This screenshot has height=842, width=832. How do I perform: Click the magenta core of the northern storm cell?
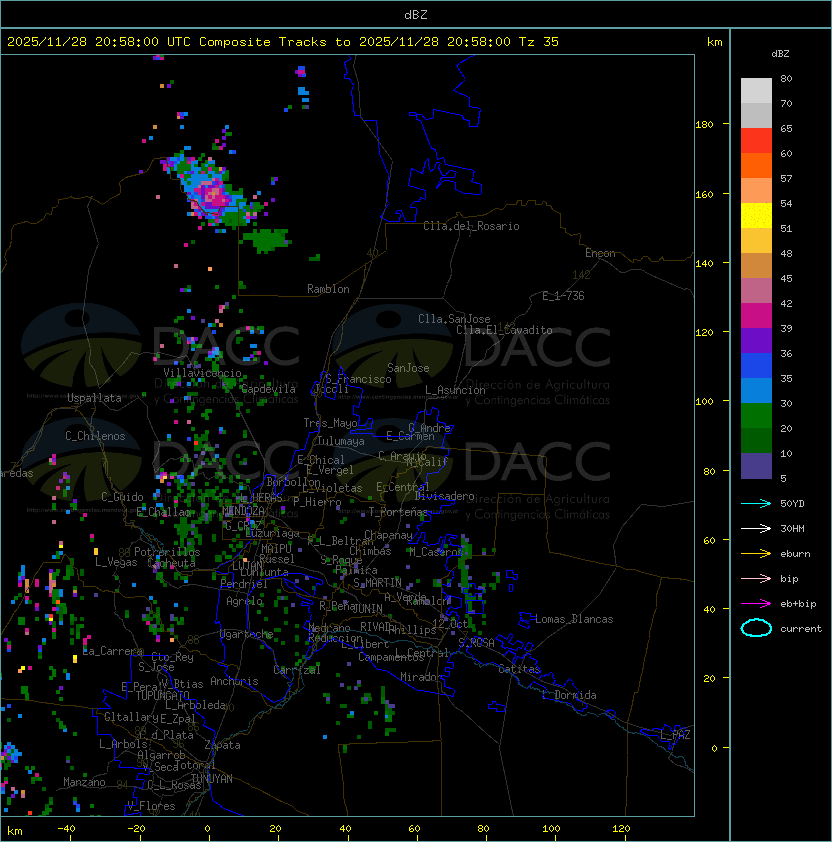pos(214,196)
